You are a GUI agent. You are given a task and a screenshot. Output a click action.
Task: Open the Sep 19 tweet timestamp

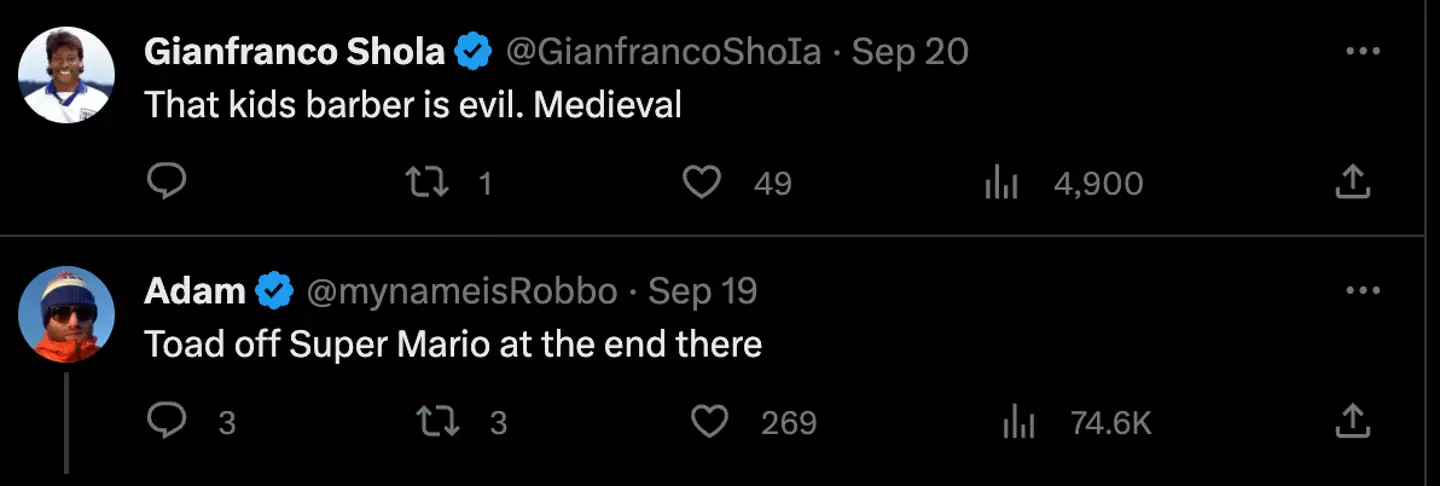[703, 291]
